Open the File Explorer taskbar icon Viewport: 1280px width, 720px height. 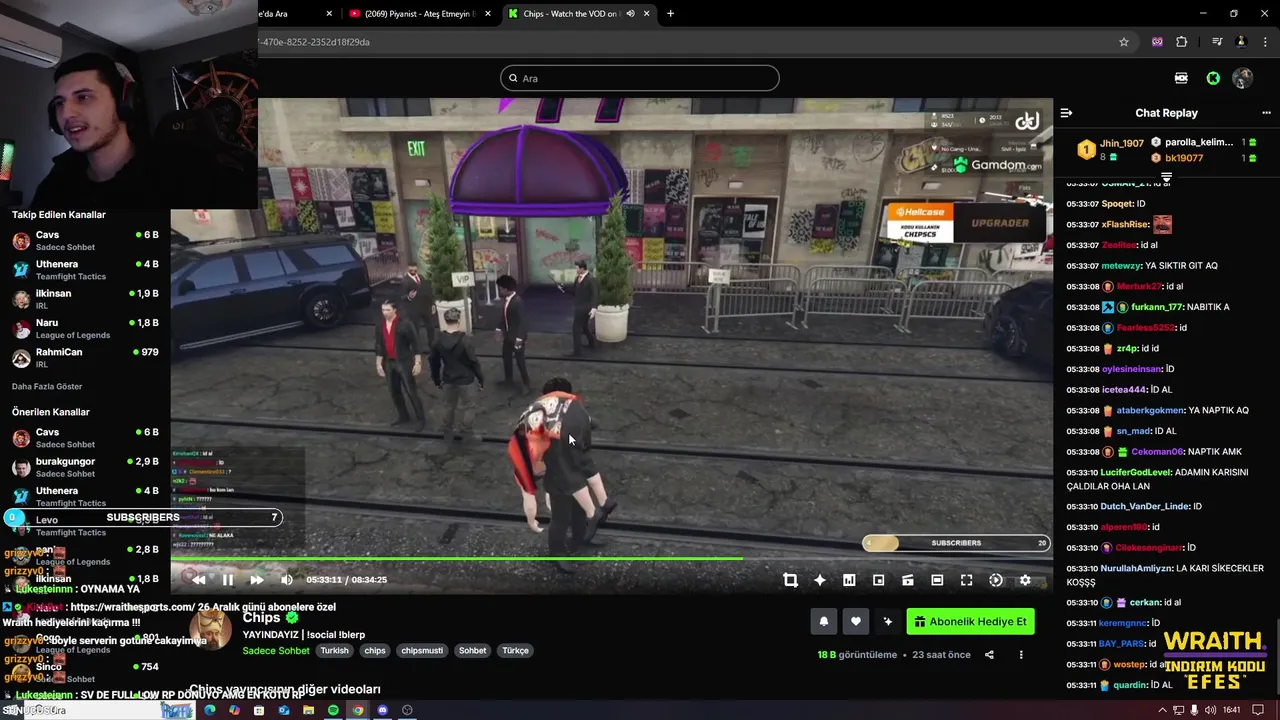(x=308, y=710)
